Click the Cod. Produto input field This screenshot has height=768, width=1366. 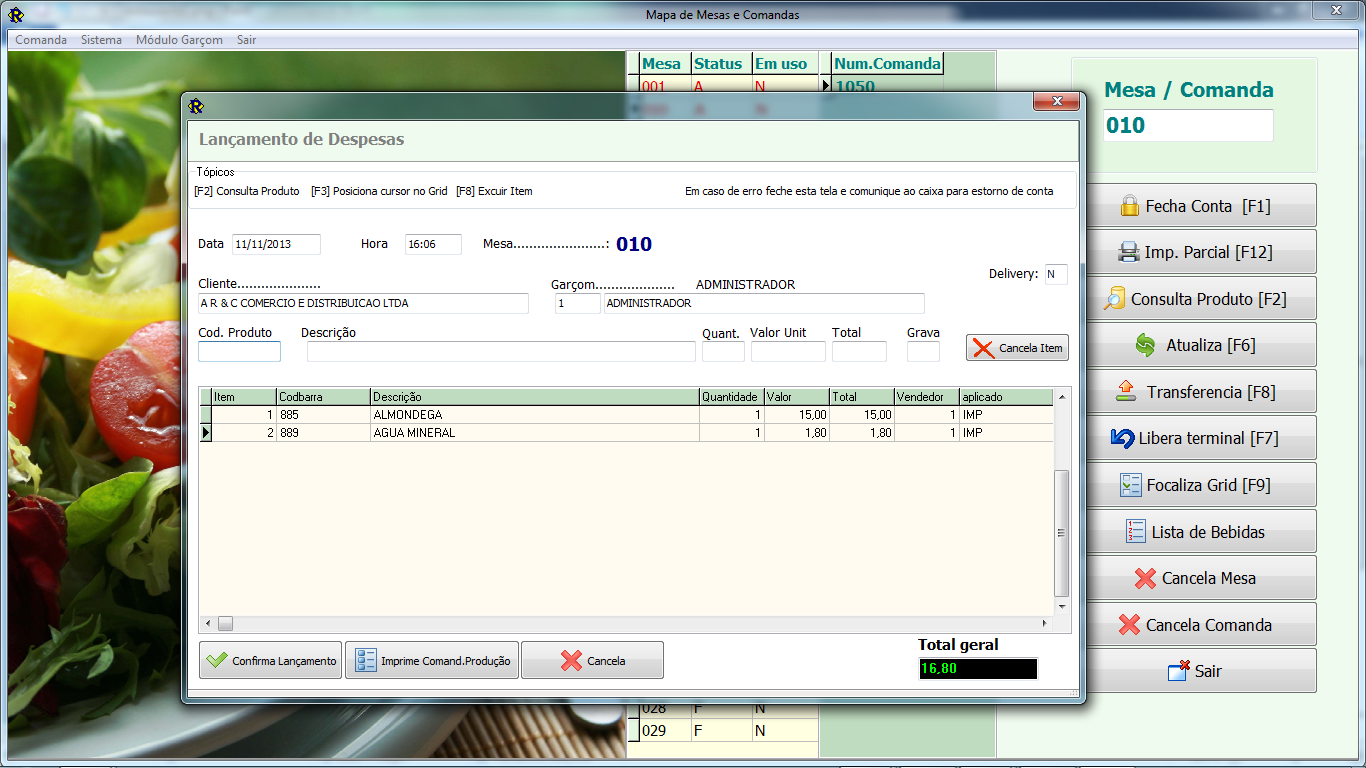coord(239,351)
